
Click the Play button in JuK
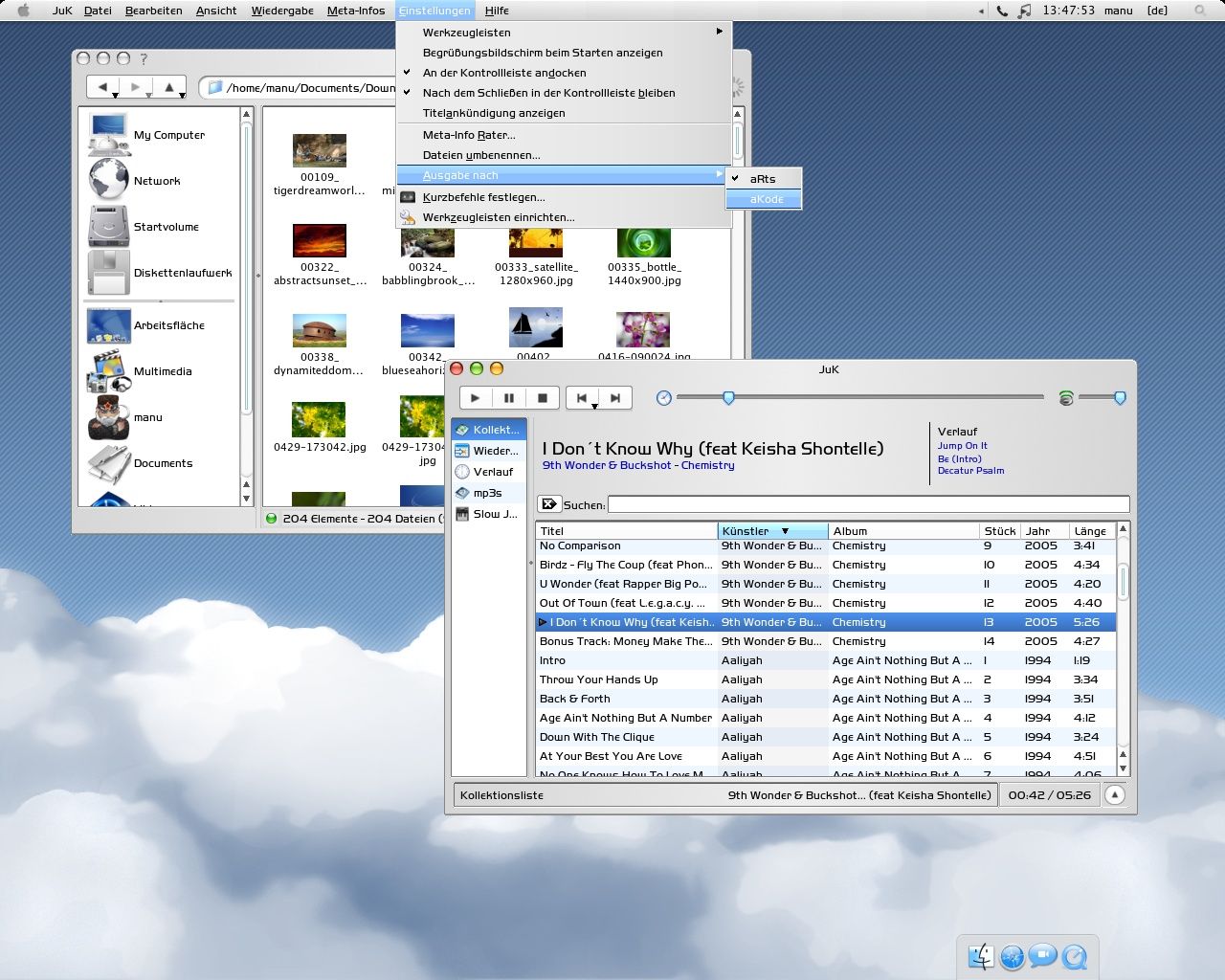pos(476,398)
